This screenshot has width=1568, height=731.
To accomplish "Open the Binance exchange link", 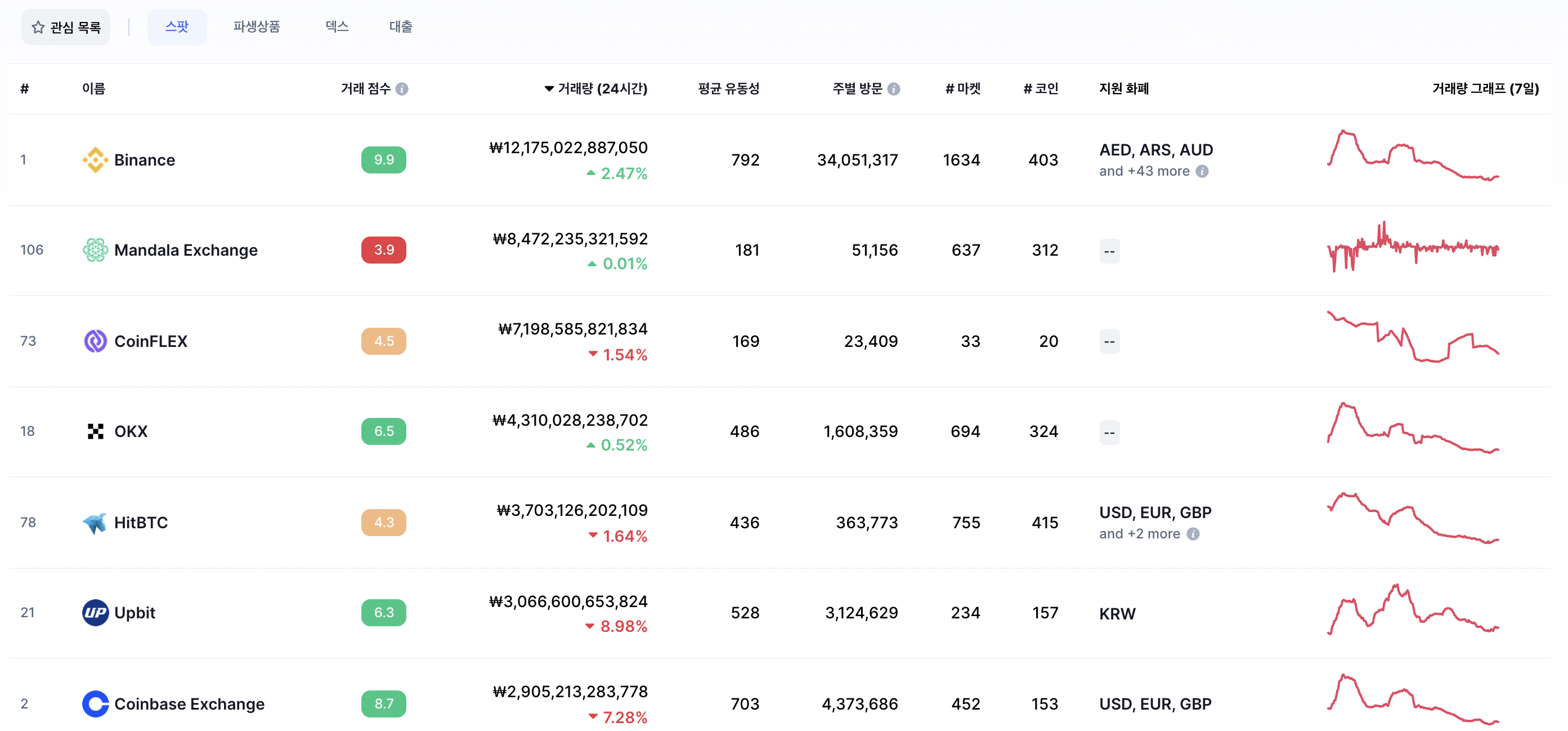I will point(145,160).
